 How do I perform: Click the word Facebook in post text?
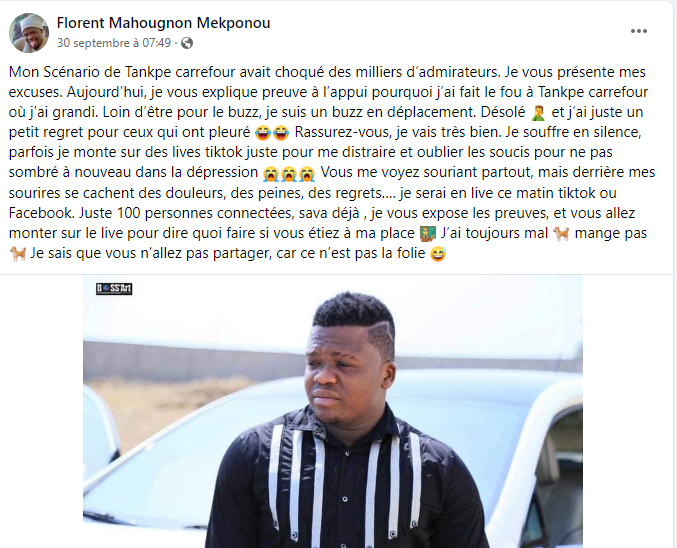click(40, 213)
